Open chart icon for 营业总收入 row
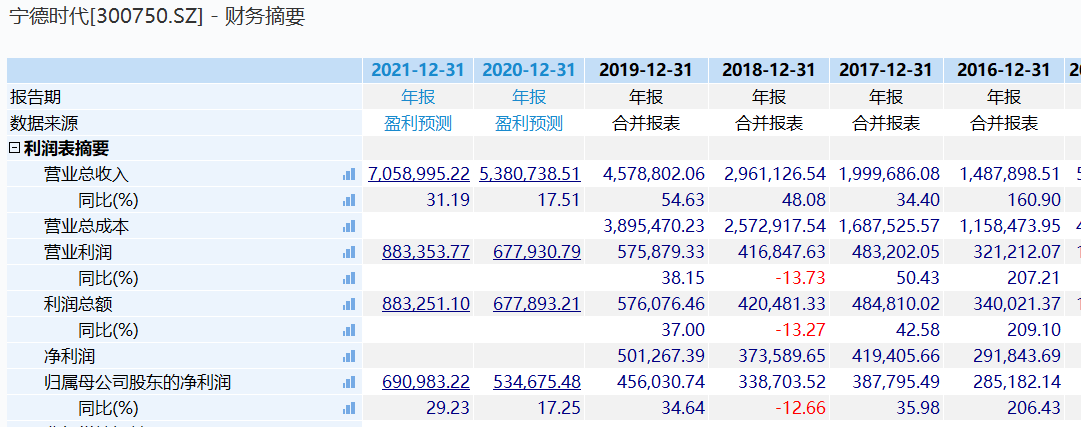Viewport: 1081px width, 427px height. 349,175
